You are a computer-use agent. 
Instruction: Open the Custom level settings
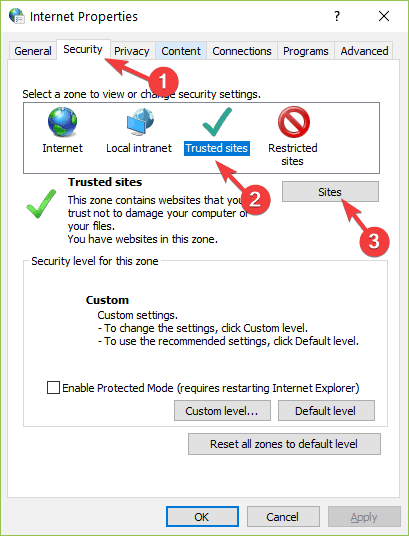(222, 411)
